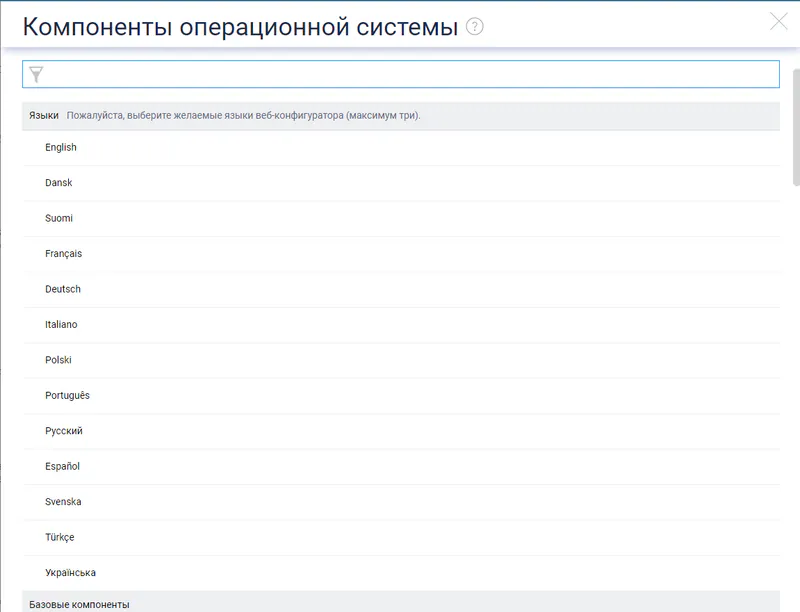Focus the component filter search field

pos(401,74)
